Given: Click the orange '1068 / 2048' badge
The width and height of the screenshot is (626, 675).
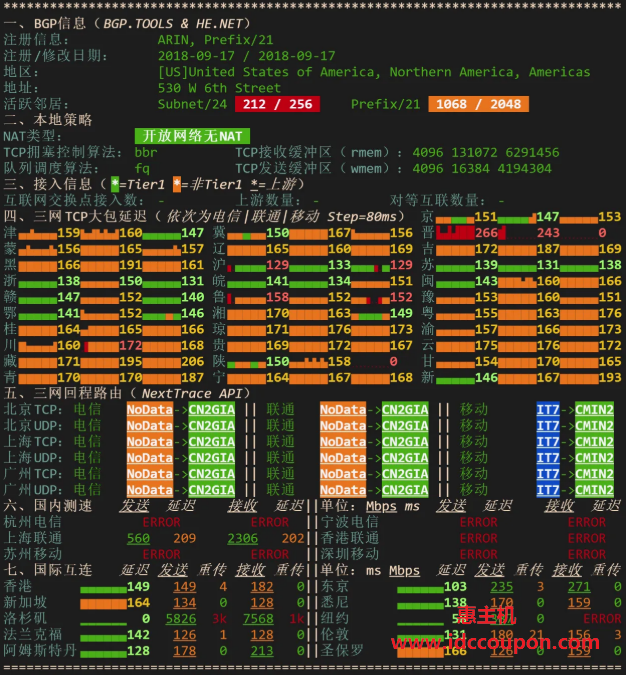Looking at the screenshot, I should (478, 104).
